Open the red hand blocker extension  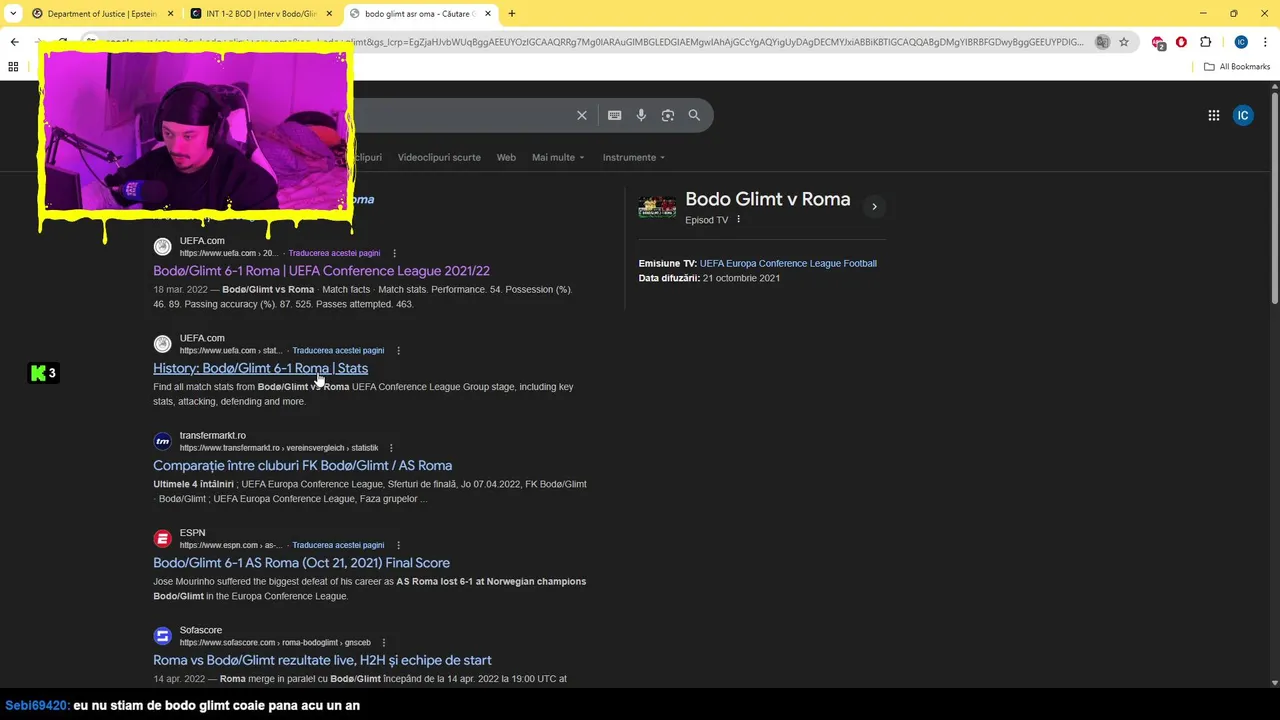(1181, 42)
